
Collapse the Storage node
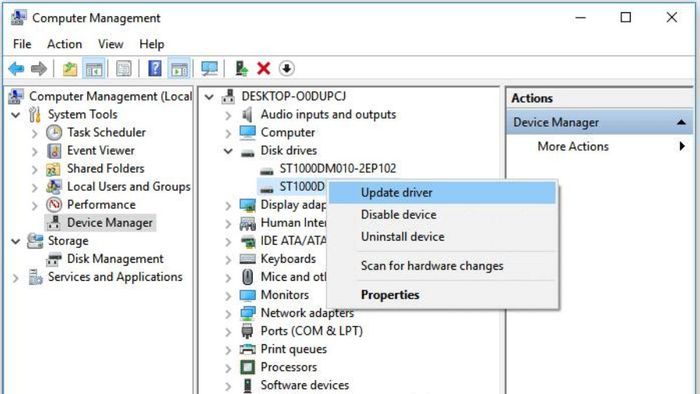[16, 241]
